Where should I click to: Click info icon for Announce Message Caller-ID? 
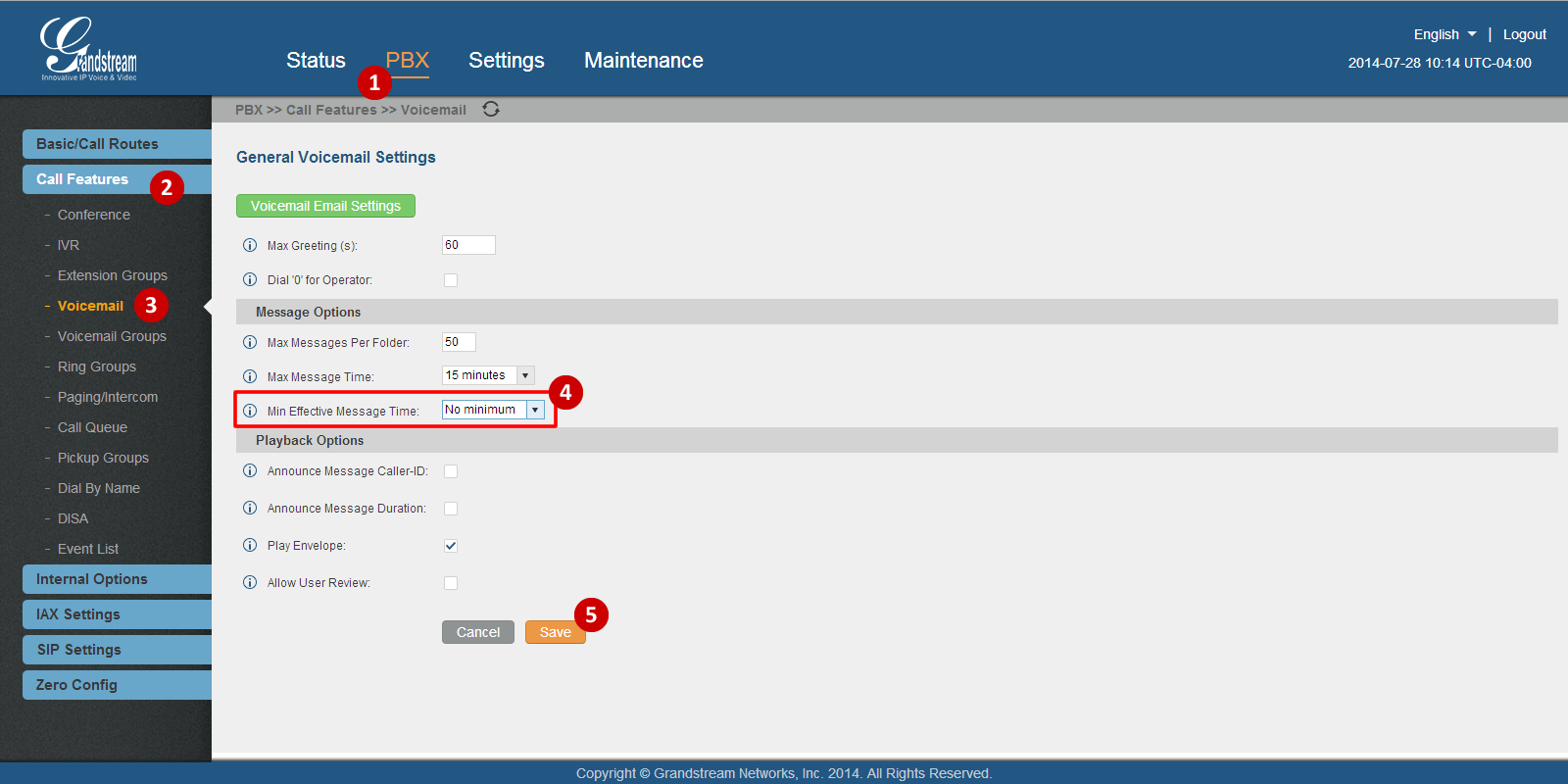(250, 471)
